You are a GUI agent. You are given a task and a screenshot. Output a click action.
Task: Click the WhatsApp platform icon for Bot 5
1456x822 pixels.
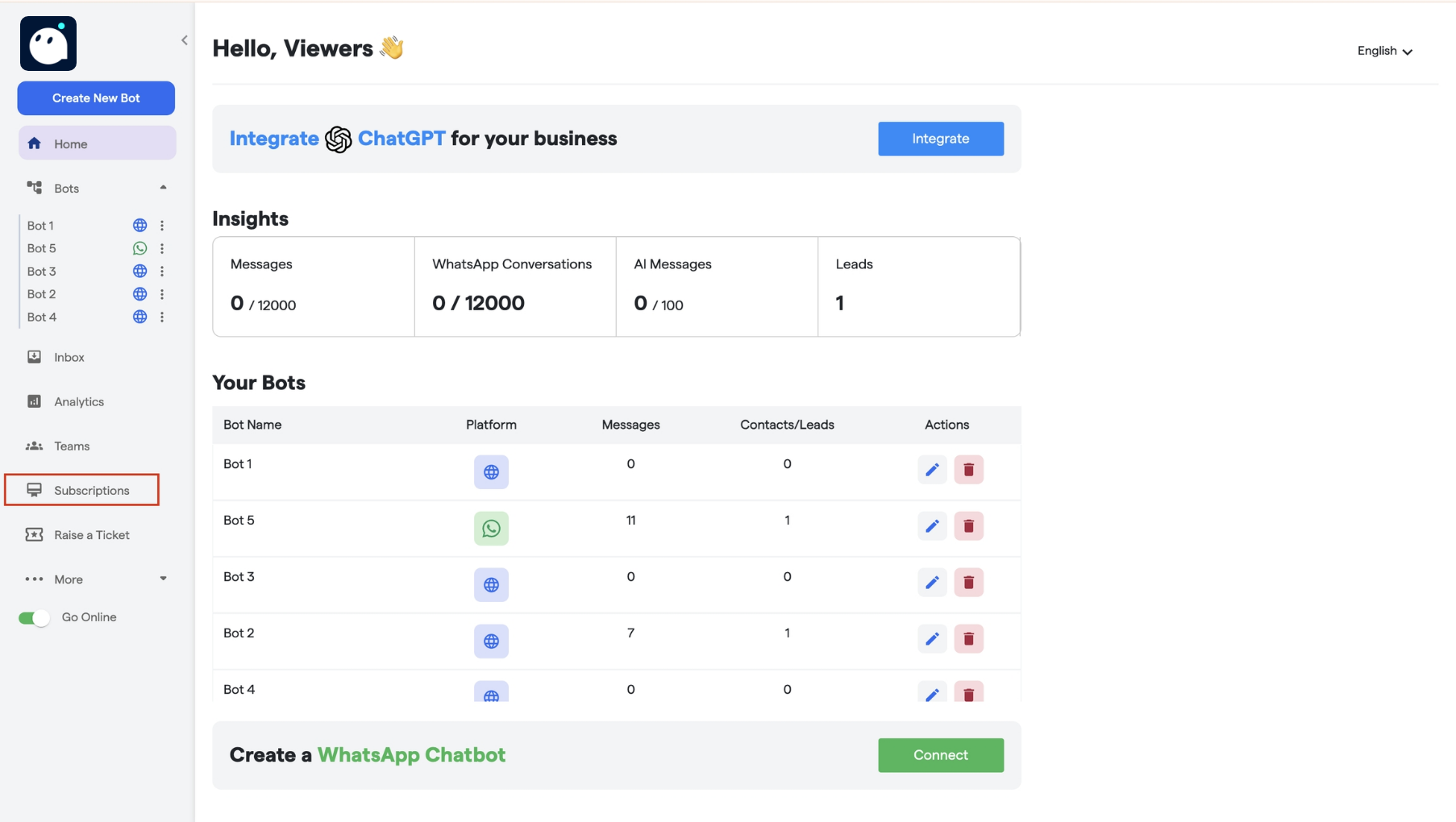[x=491, y=529]
